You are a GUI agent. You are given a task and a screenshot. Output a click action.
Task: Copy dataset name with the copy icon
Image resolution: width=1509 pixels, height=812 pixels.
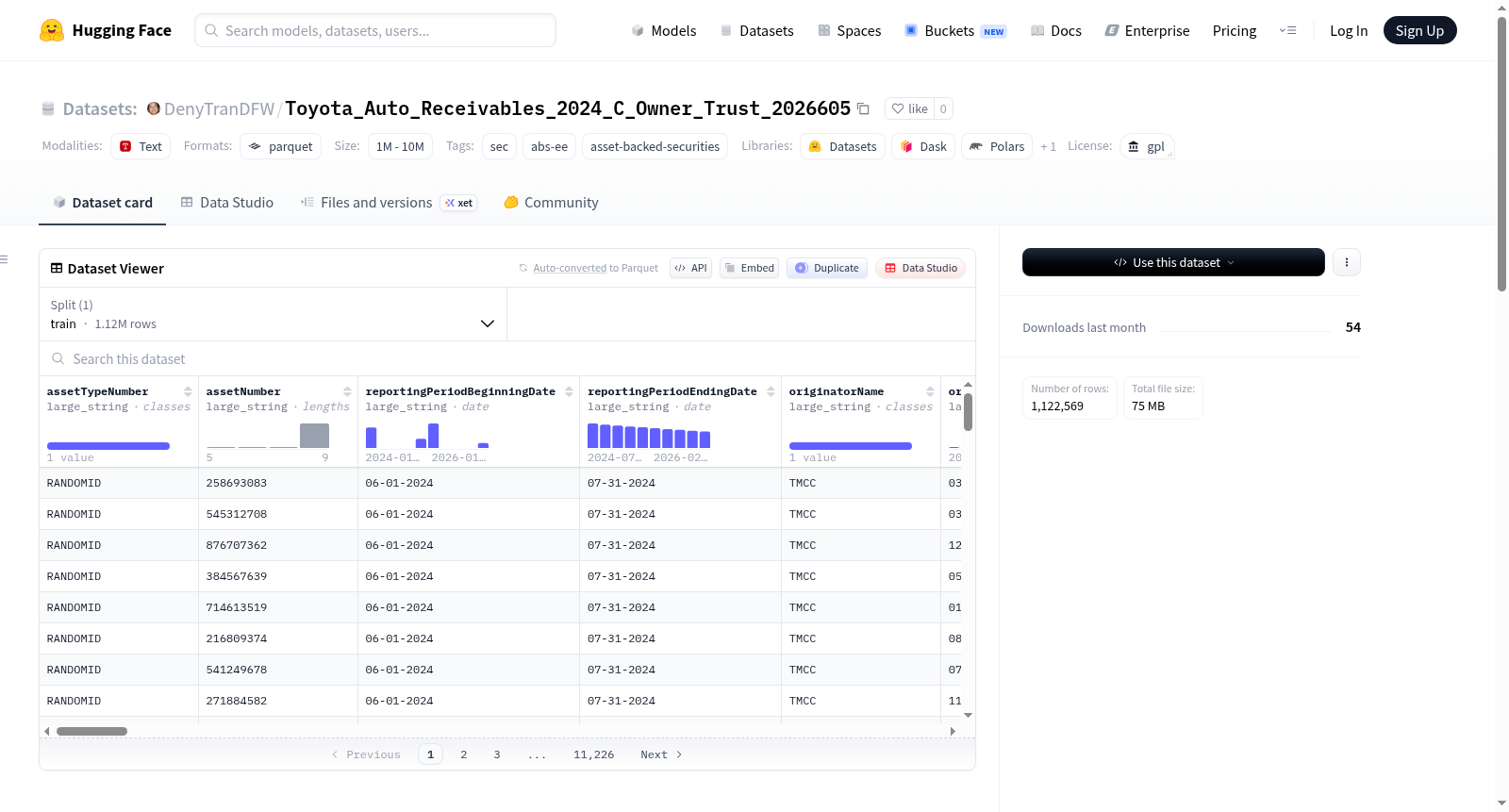point(863,108)
